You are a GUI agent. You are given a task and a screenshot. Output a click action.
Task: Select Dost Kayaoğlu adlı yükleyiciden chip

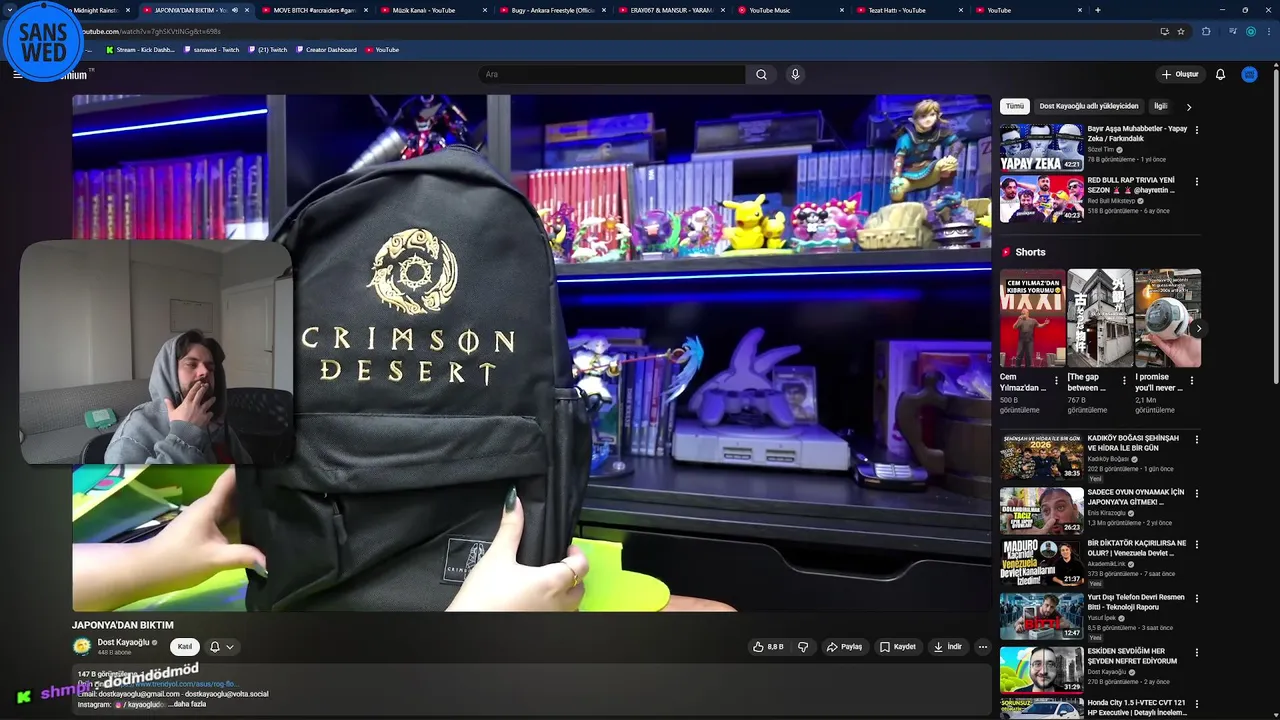click(1088, 106)
